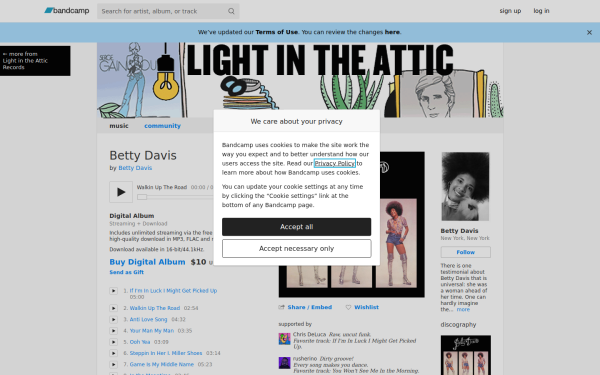The image size is (600, 375).
Task: Click the Share / Embed arrow icon
Action: tap(282, 307)
